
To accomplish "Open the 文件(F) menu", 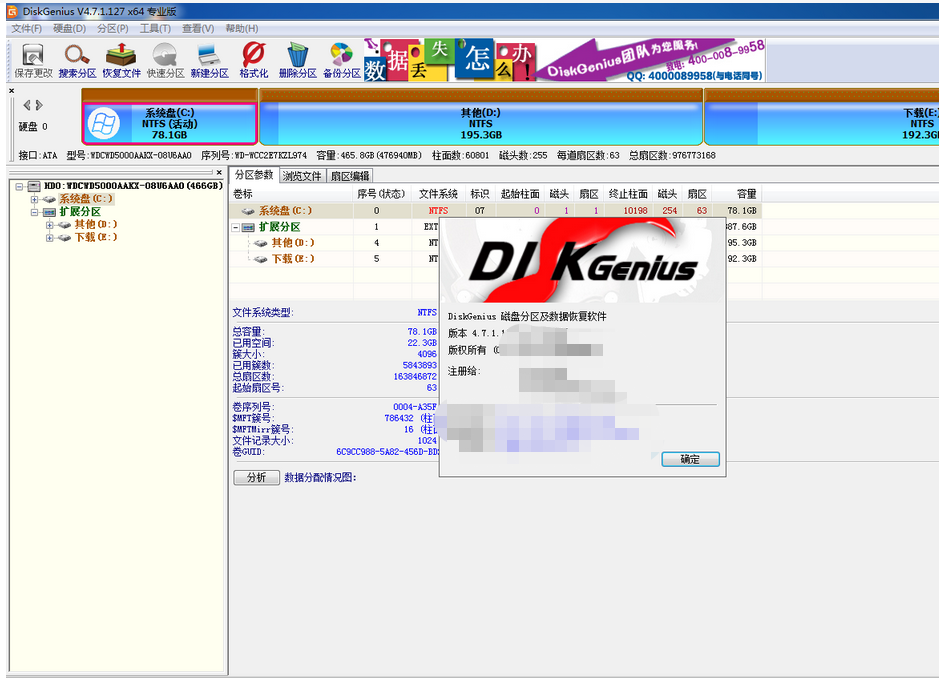I will point(27,29).
